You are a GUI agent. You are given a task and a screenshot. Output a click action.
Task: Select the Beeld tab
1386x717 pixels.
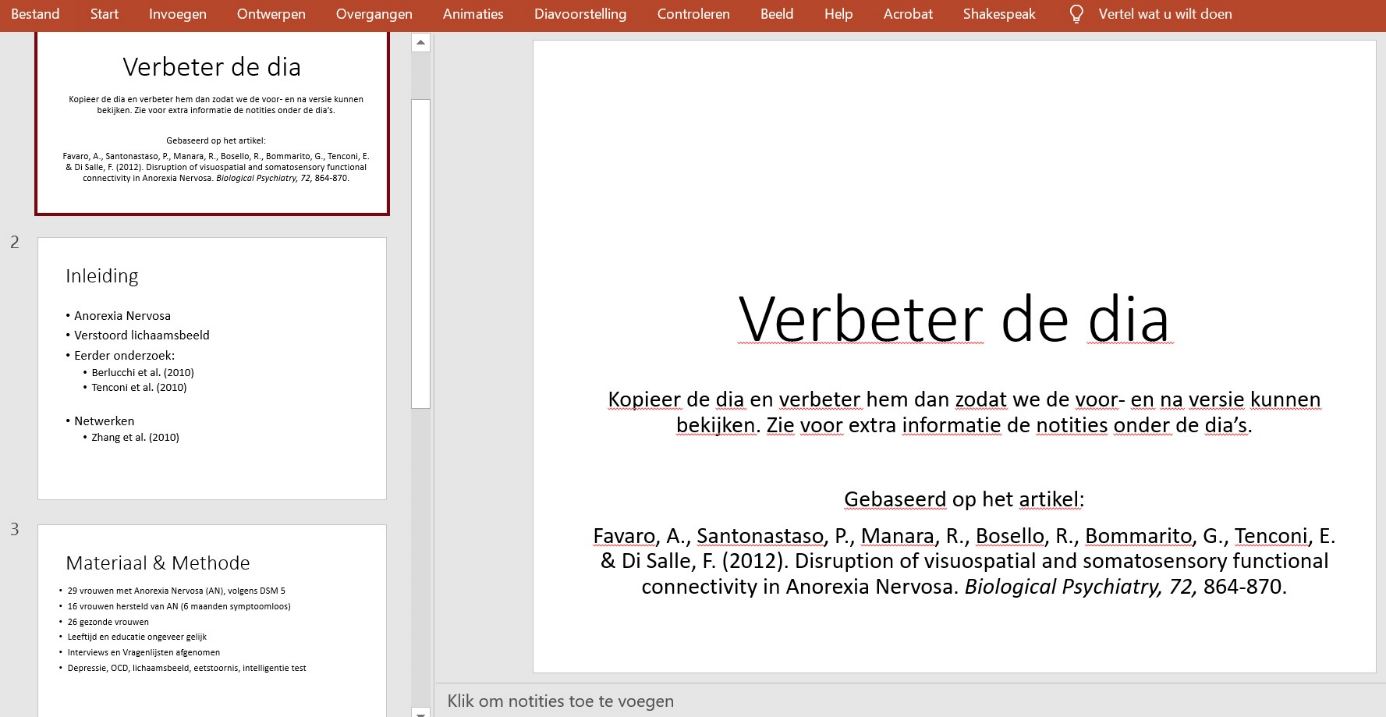(776, 14)
